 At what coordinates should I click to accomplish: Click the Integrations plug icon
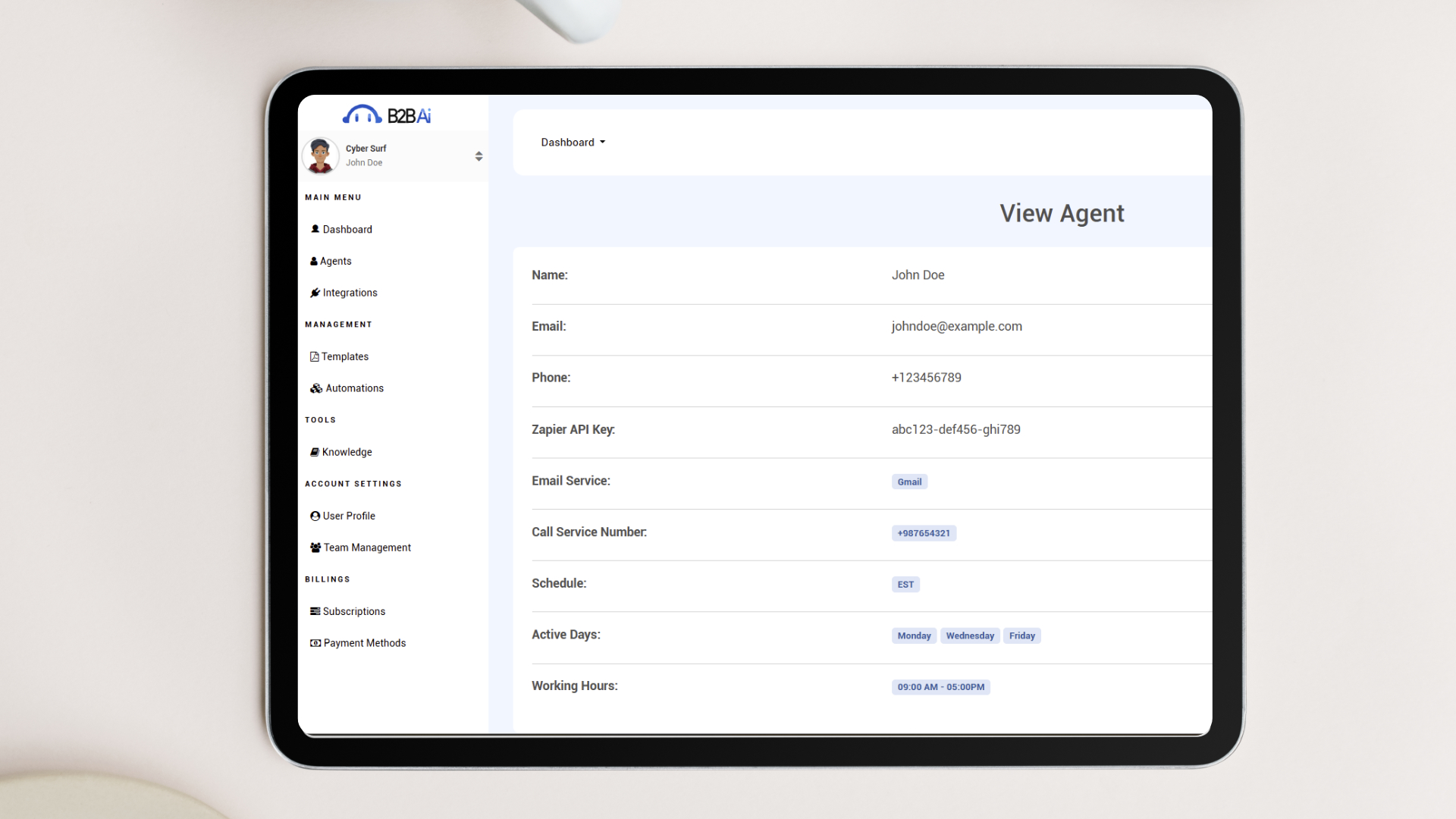click(315, 293)
